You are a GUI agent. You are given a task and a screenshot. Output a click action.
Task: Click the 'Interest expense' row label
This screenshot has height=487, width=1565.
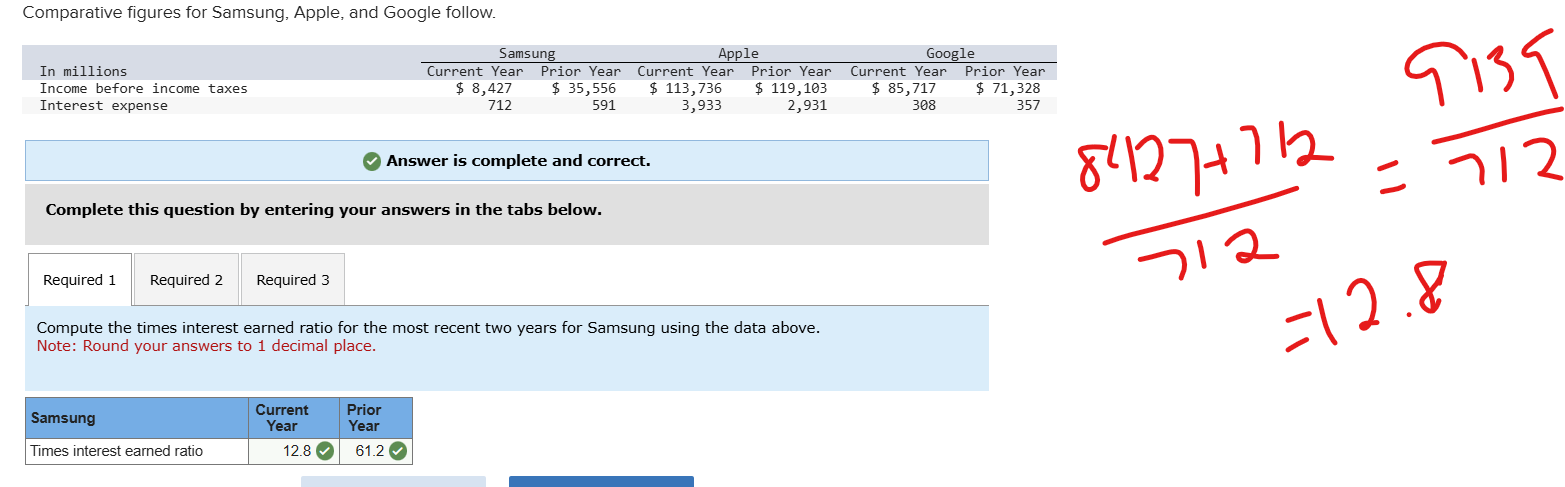pos(103,105)
